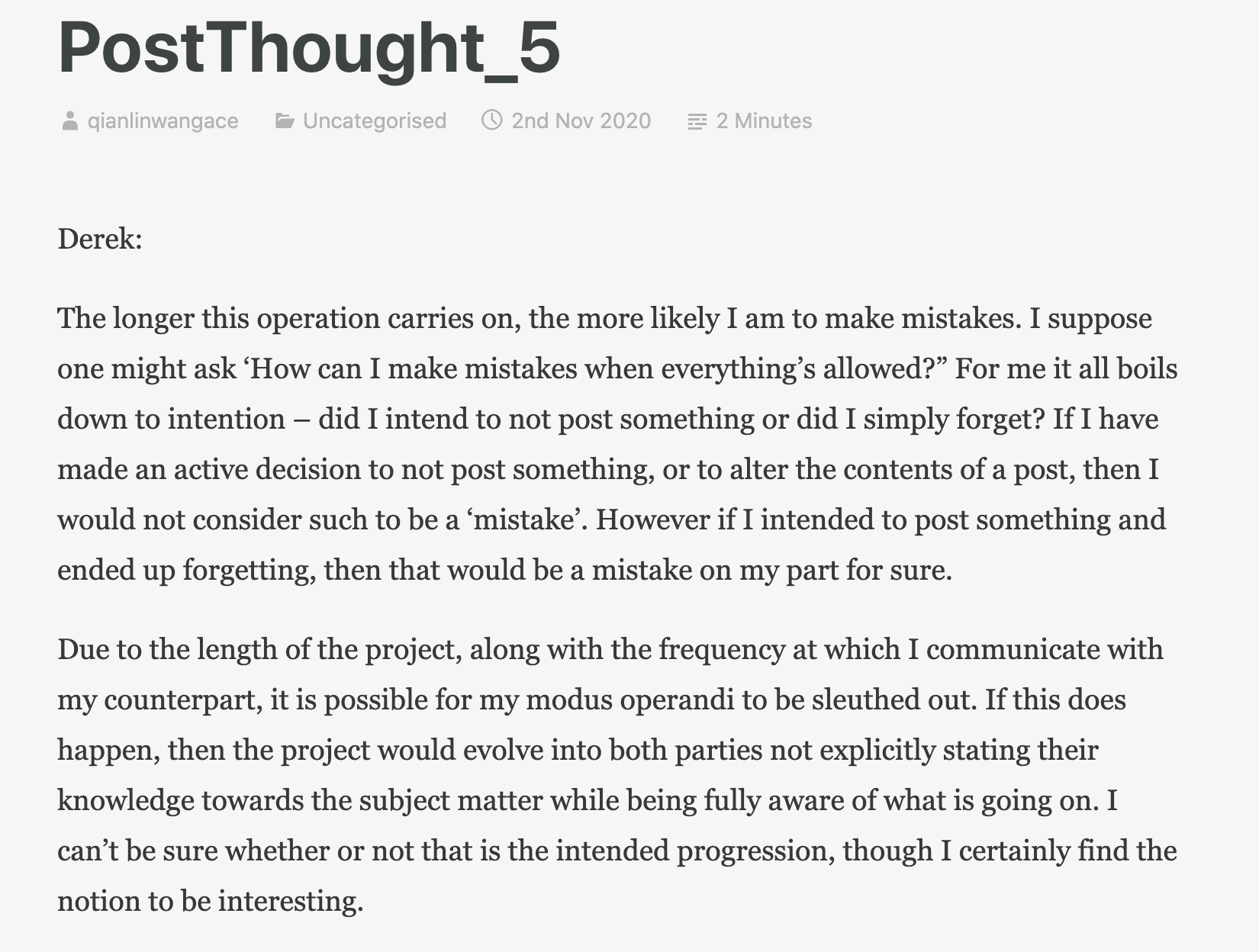
Task: Click the reading time lines icon
Action: [697, 121]
